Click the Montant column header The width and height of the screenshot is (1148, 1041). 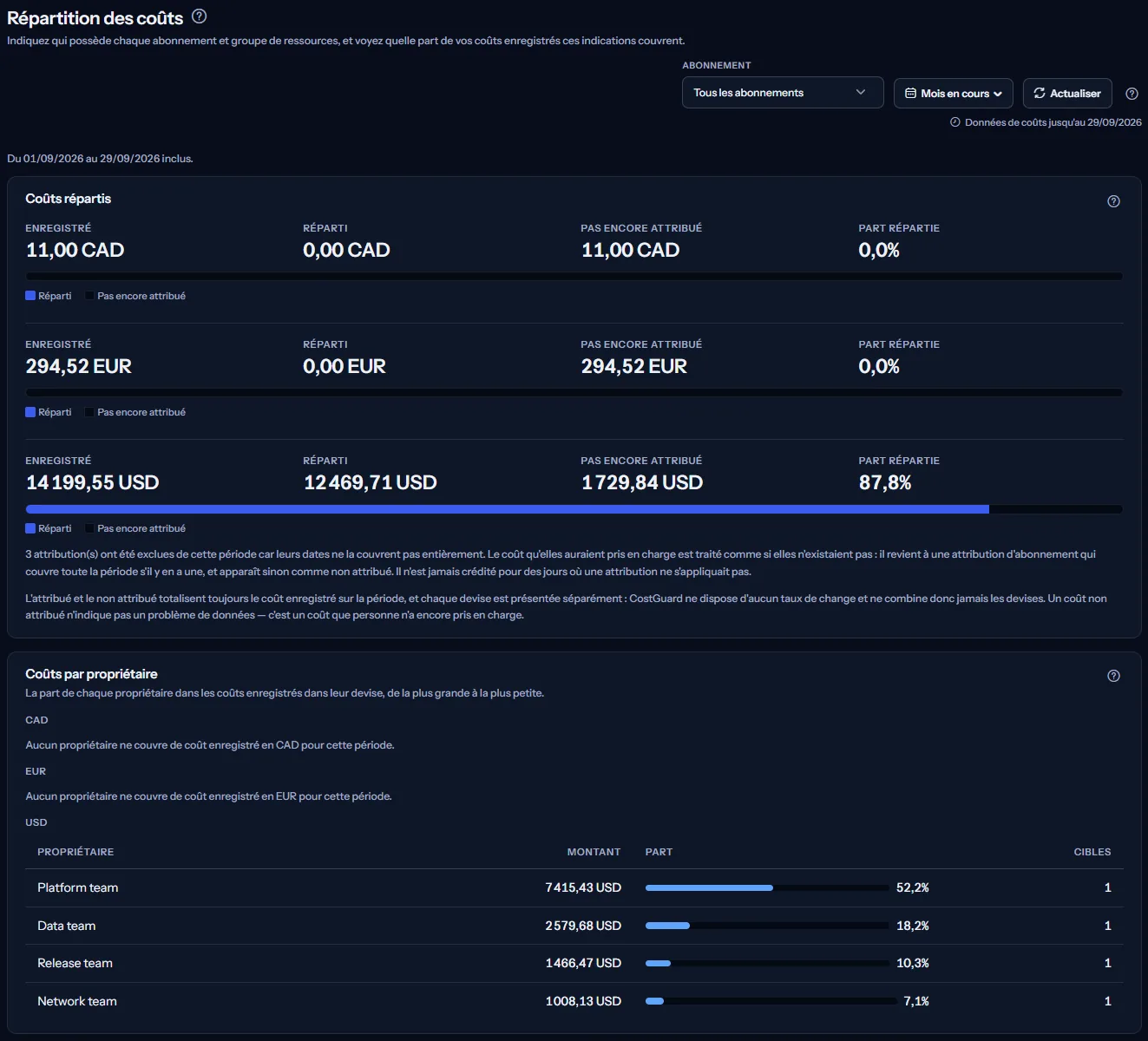594,852
